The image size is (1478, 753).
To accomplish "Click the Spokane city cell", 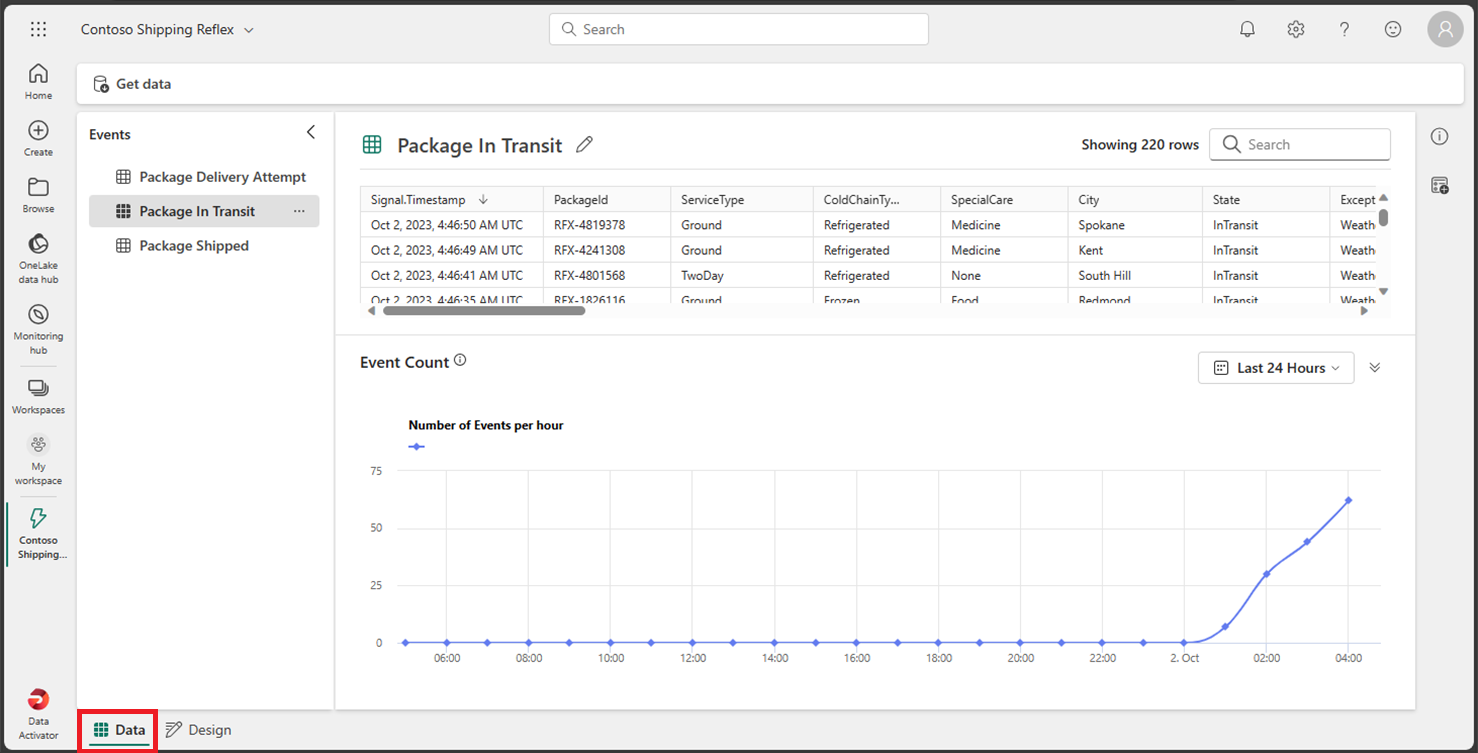I will (1135, 225).
